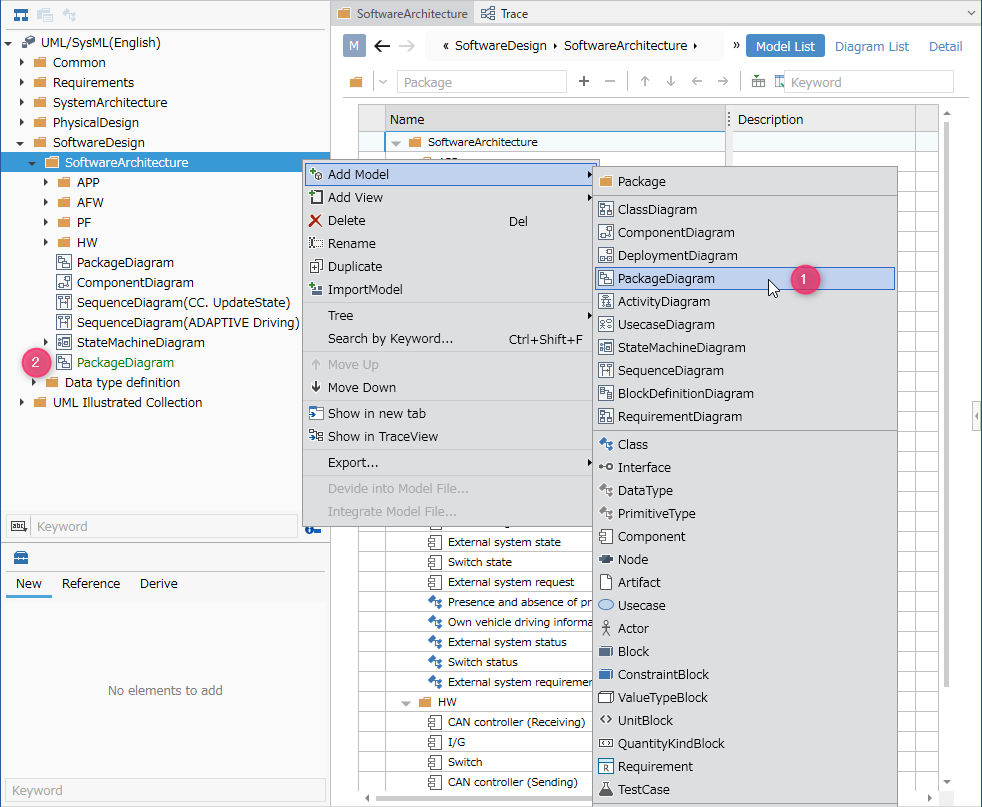982x807 pixels.
Task: Click the orange folder icon beside Package field
Action: (356, 82)
